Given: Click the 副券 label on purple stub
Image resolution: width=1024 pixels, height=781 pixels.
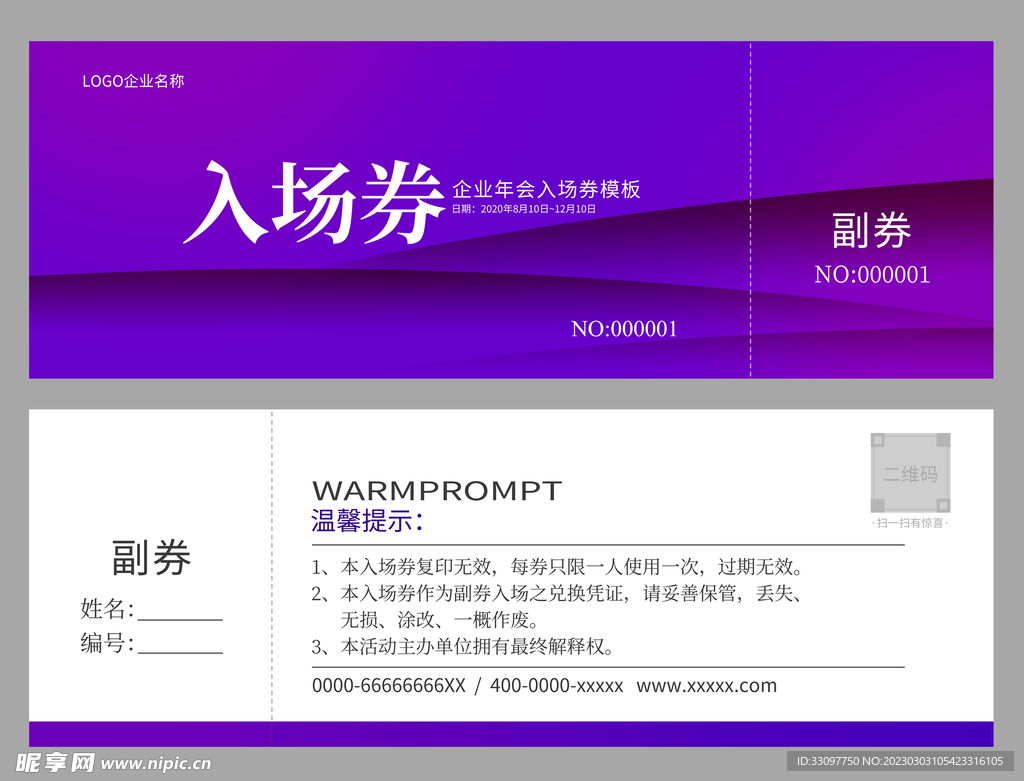Looking at the screenshot, I should pos(870,231).
